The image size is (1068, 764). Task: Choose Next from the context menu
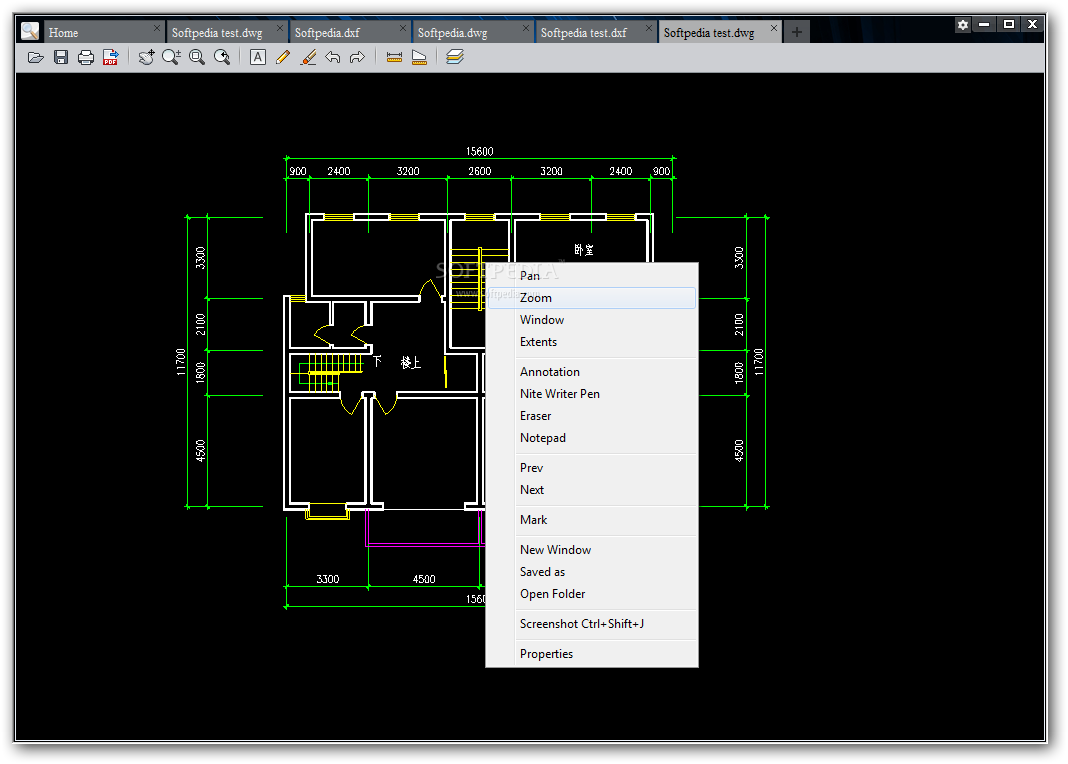click(x=591, y=490)
